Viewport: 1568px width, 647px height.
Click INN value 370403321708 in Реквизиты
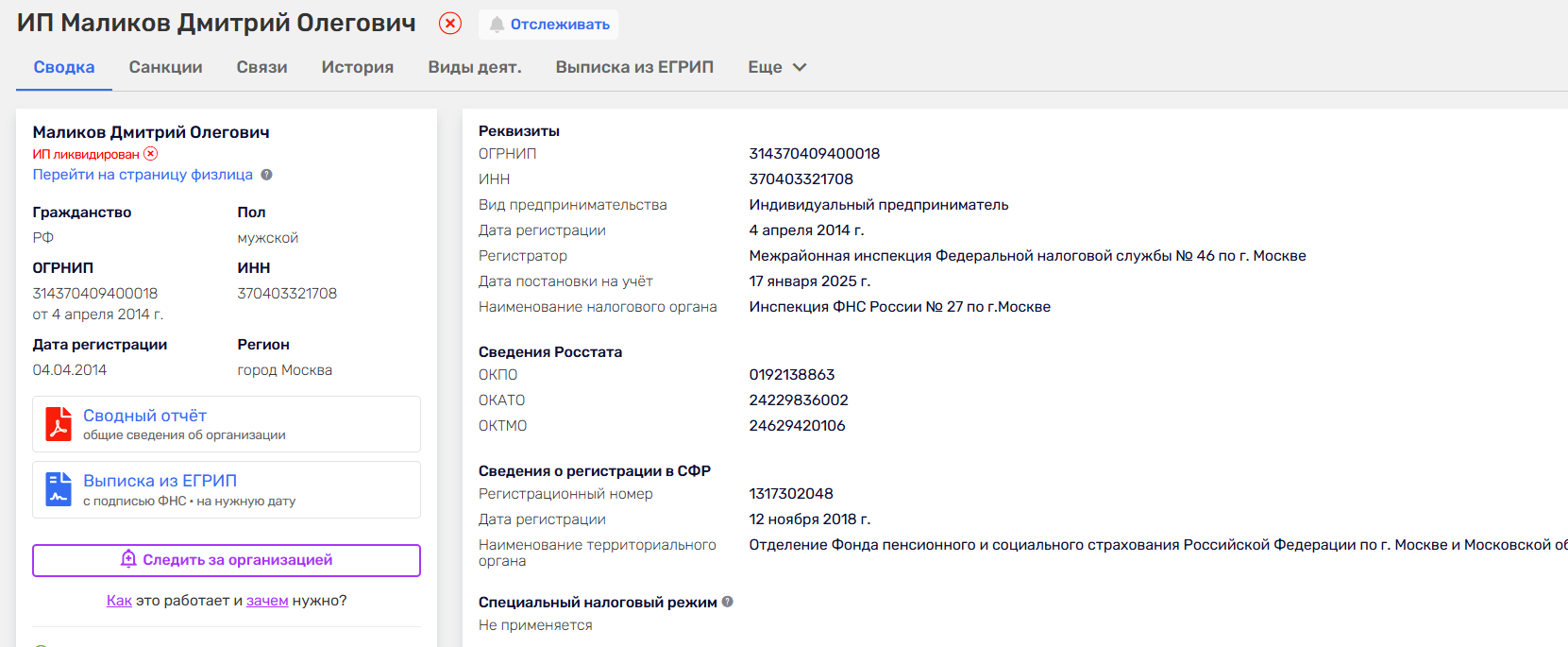pos(801,179)
